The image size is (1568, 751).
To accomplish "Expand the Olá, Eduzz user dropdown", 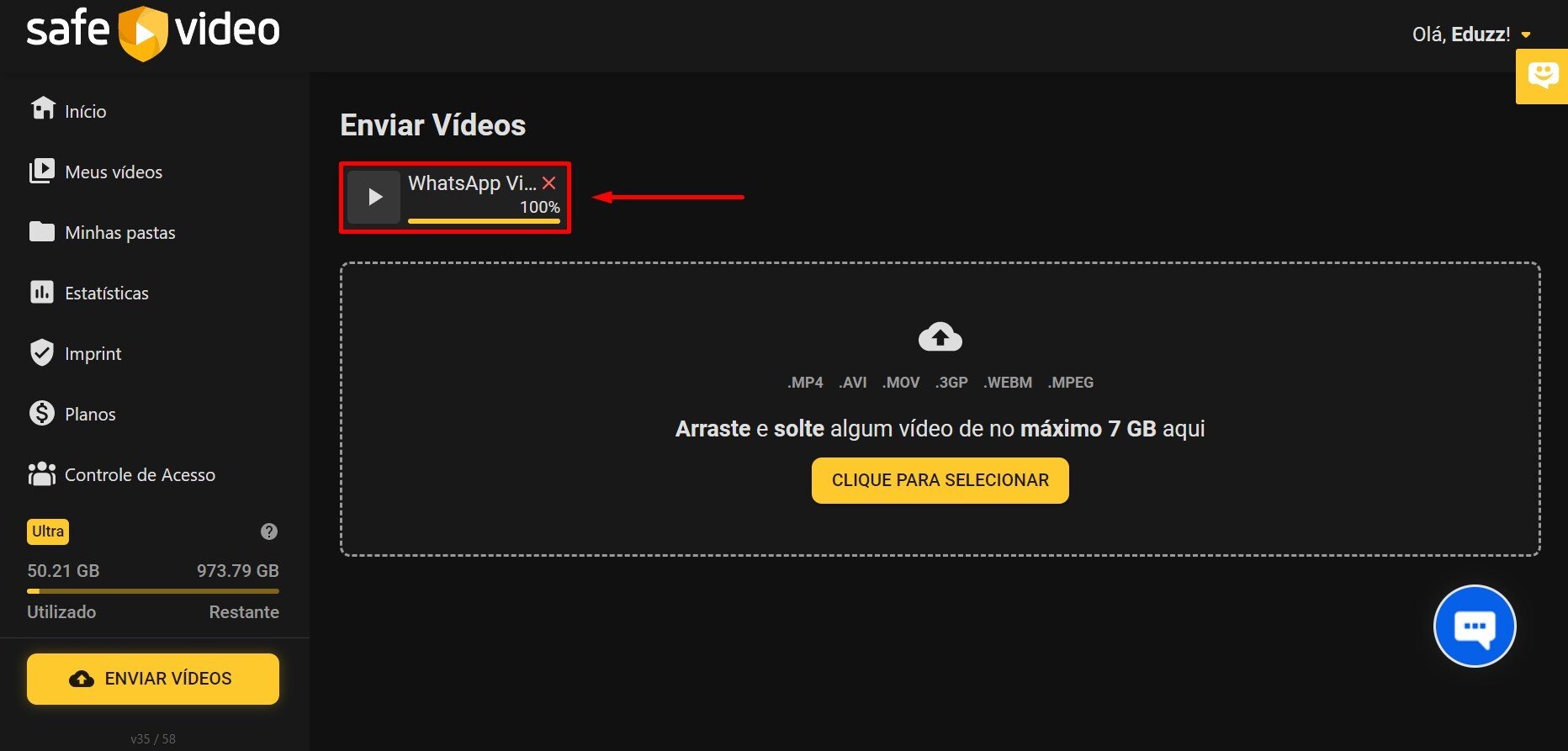I will click(1525, 35).
